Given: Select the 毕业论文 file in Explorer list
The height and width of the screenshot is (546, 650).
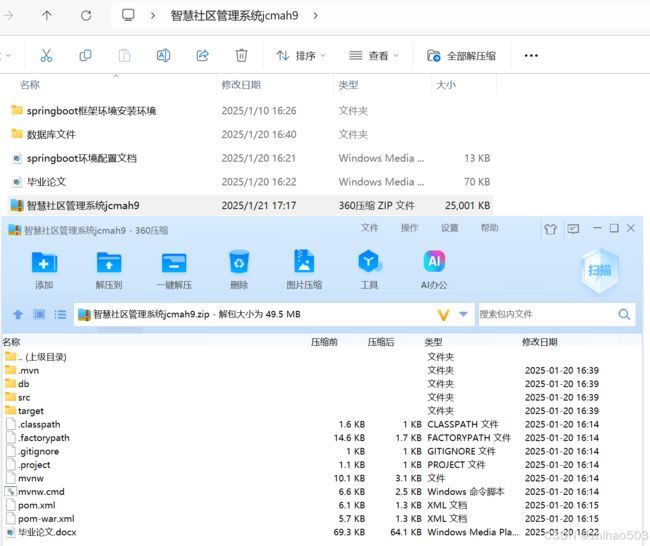Looking at the screenshot, I should 250,182.
